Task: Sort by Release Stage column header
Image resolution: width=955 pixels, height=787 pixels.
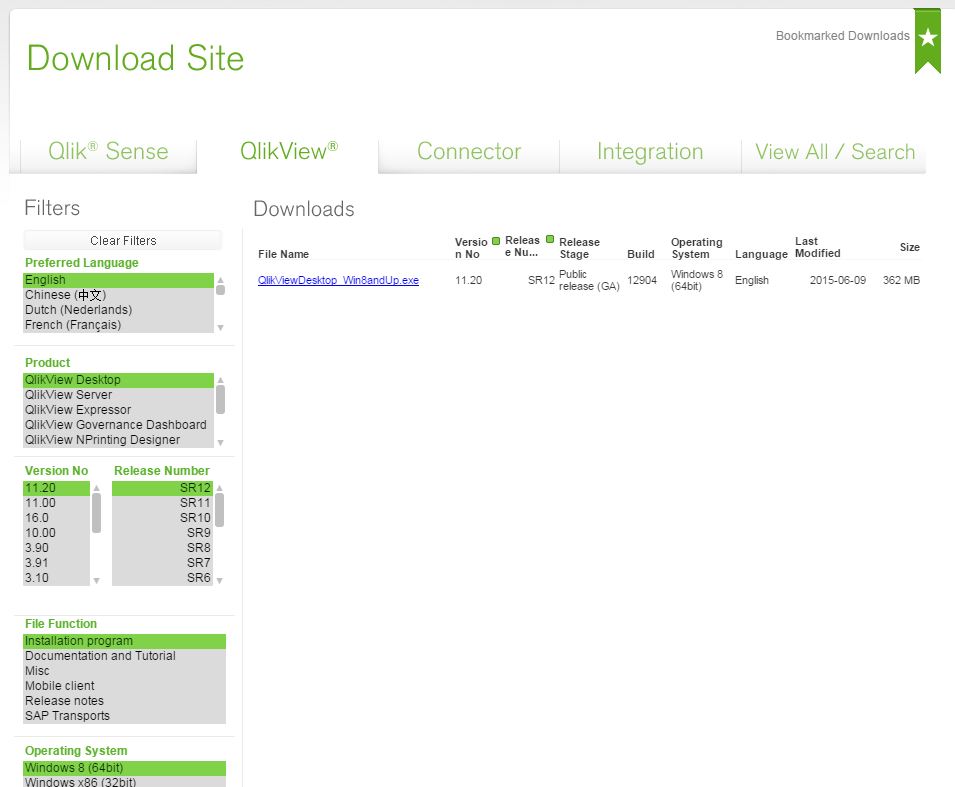Action: click(579, 248)
